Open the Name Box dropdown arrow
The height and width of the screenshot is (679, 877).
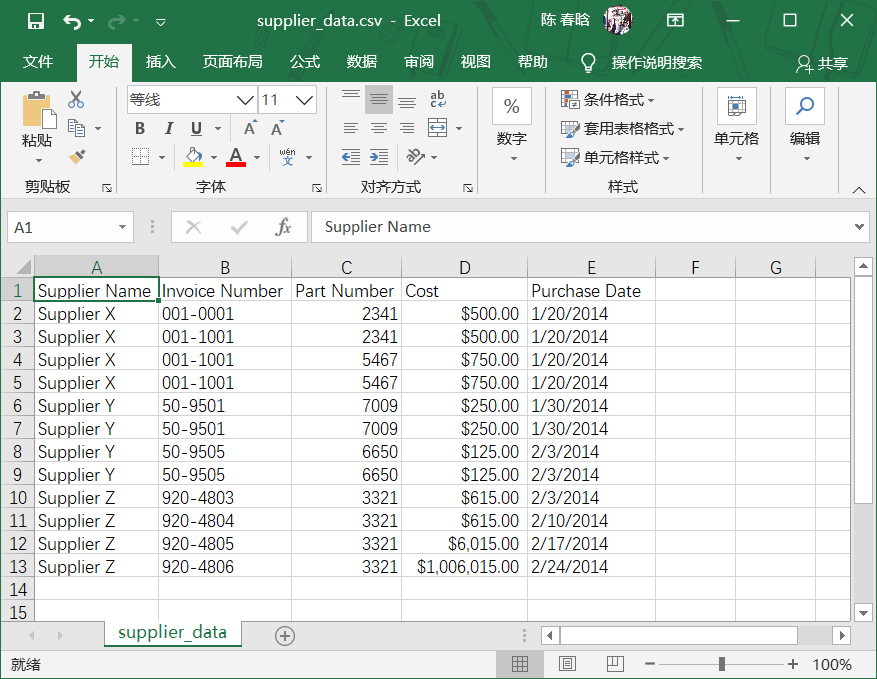coord(122,227)
